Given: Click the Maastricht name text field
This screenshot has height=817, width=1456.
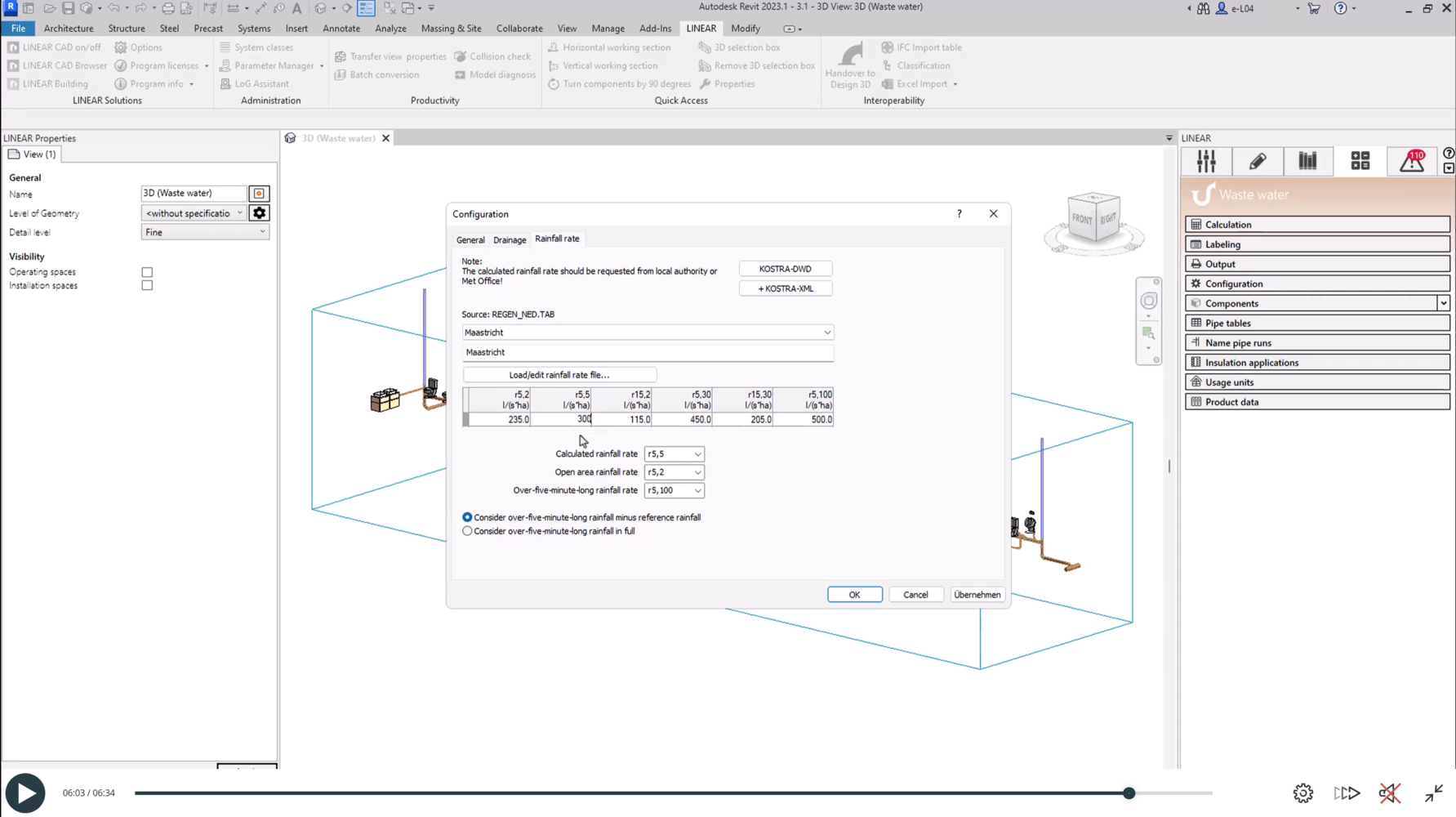Looking at the screenshot, I should (648, 352).
